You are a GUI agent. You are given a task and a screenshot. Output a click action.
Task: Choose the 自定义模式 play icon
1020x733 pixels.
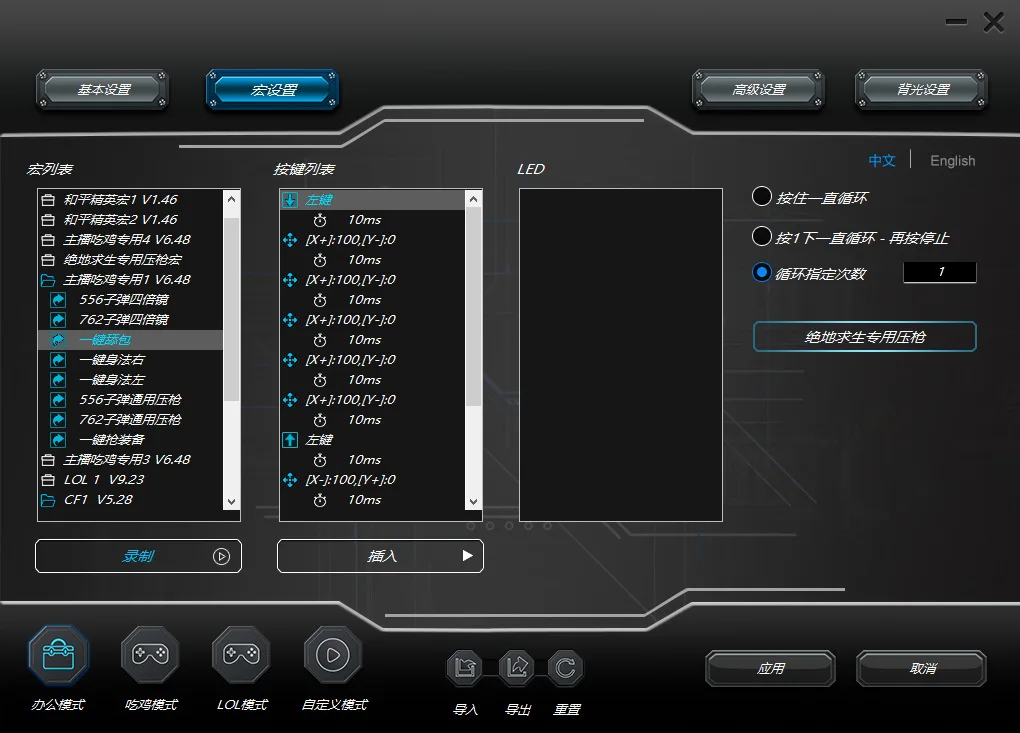pyautogui.click(x=332, y=655)
